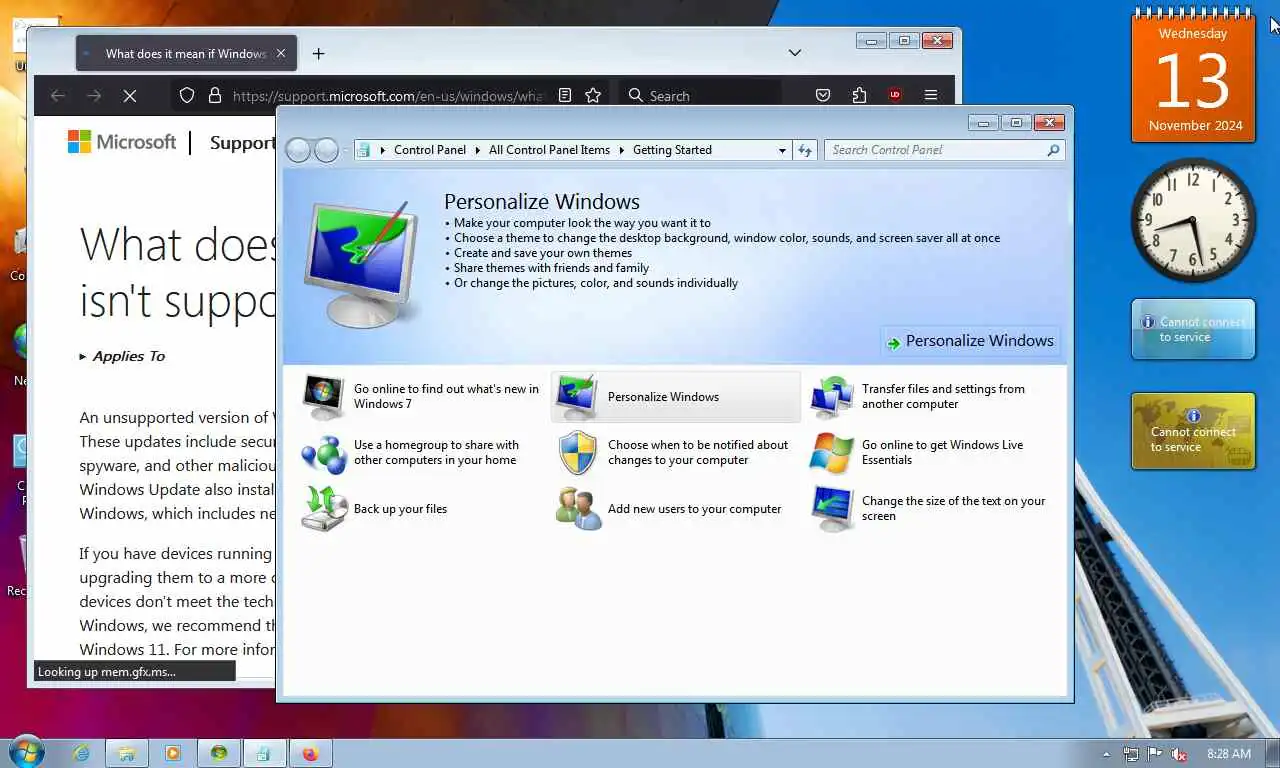The height and width of the screenshot is (768, 1280).
Task: Open the Save to Pocket icon
Action: [823, 96]
